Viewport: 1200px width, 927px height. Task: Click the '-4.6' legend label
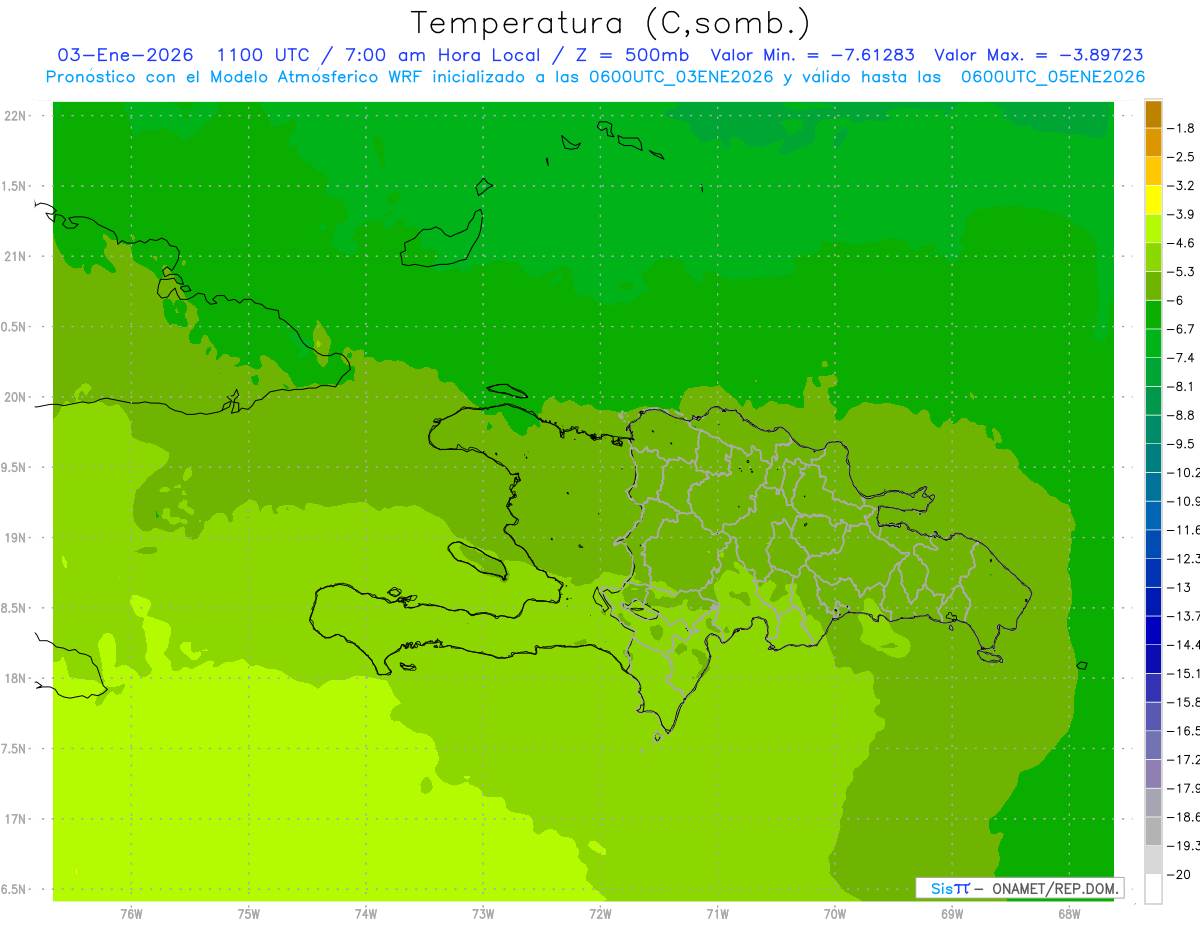(1181, 243)
